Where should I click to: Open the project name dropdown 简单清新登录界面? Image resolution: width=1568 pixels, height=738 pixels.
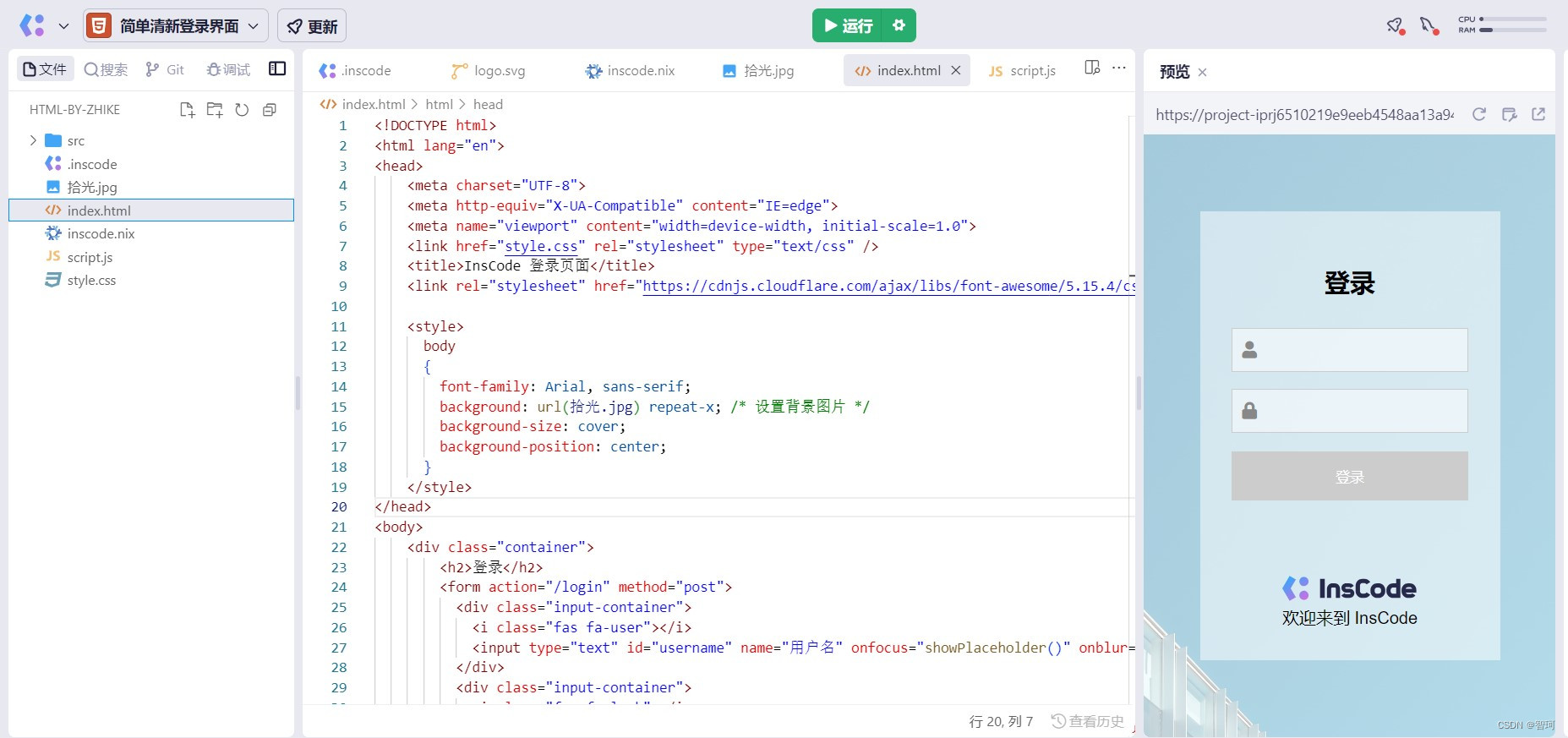click(176, 25)
